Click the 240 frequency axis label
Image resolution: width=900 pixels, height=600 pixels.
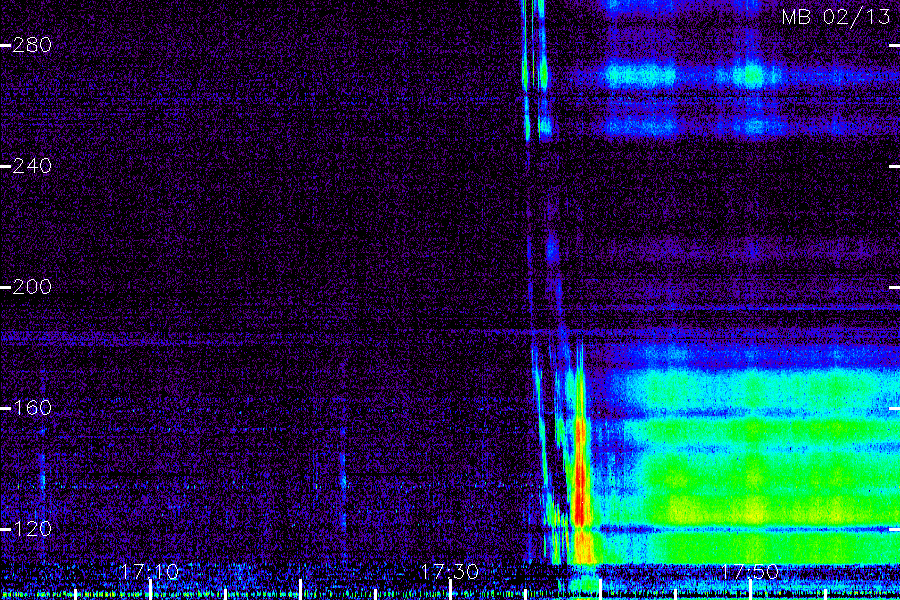[32, 166]
